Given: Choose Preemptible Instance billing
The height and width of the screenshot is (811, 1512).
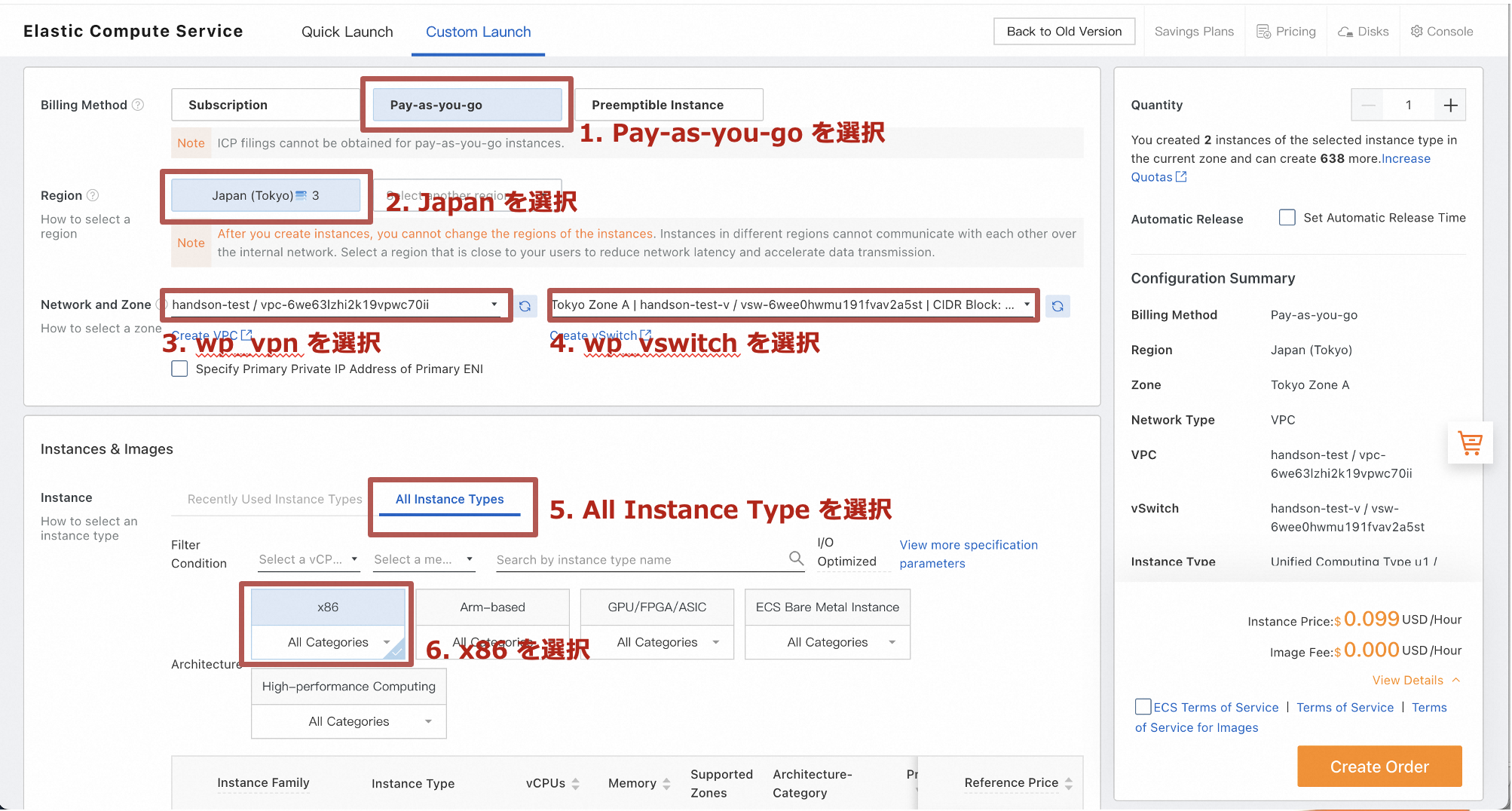Looking at the screenshot, I should point(669,105).
